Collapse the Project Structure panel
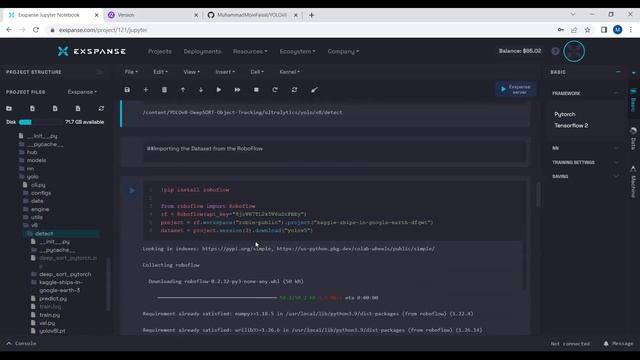This screenshot has height=360, width=640. point(100,72)
